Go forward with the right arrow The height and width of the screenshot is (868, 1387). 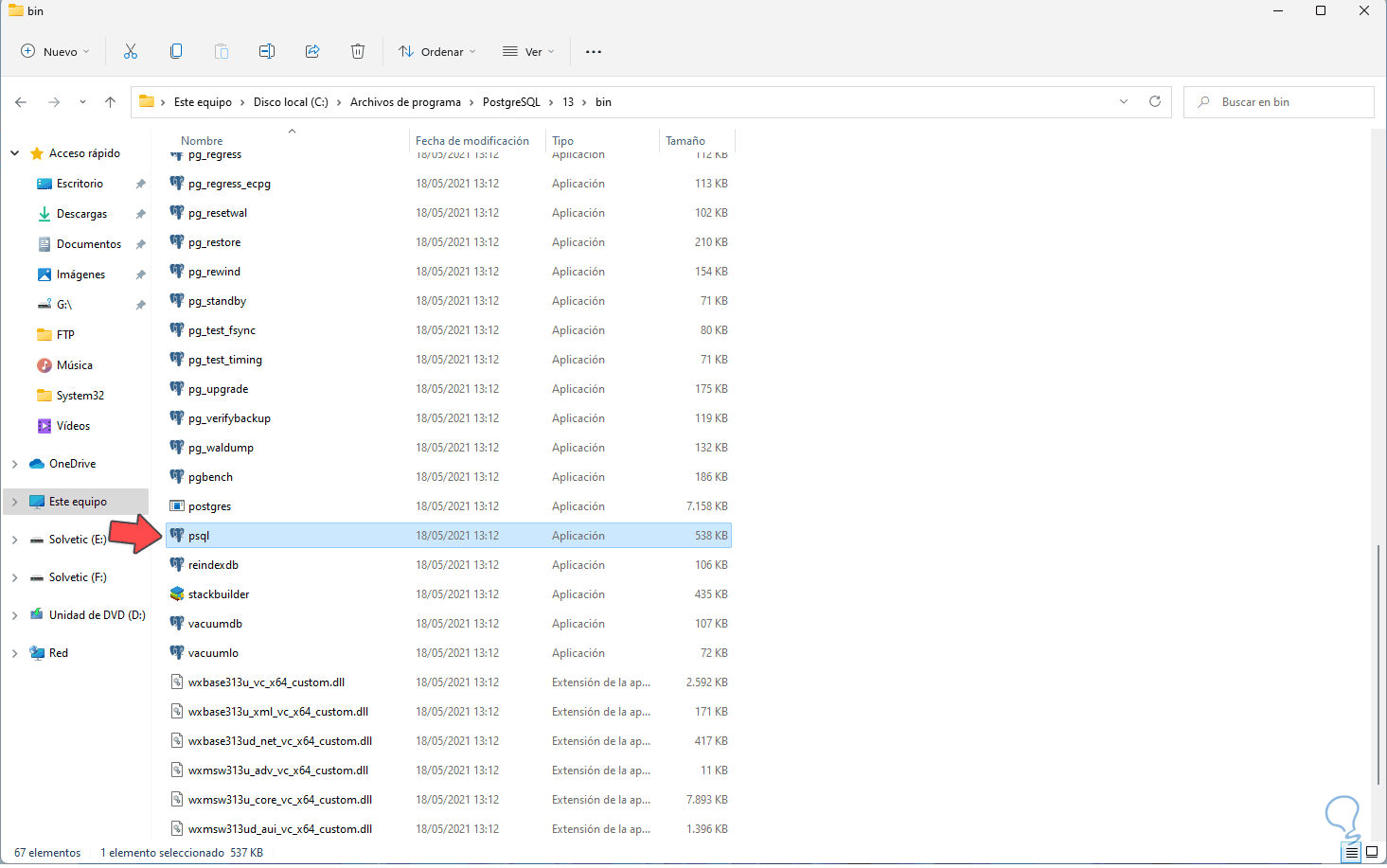(54, 102)
